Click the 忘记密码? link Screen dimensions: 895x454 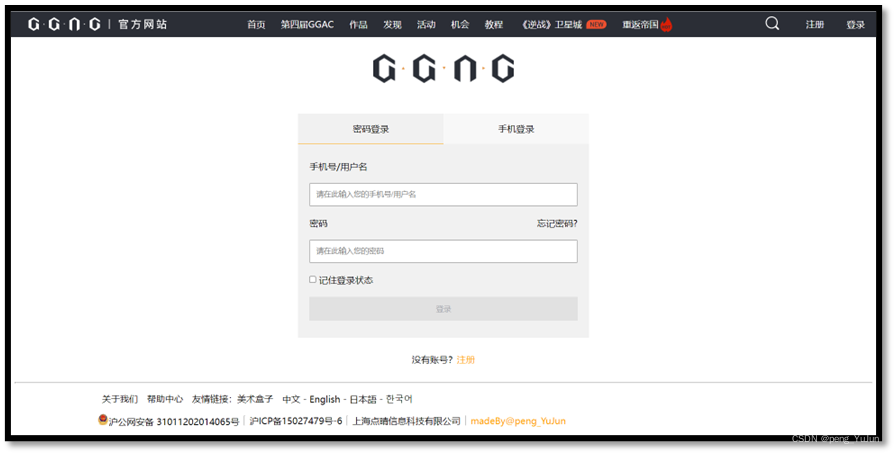coord(557,223)
